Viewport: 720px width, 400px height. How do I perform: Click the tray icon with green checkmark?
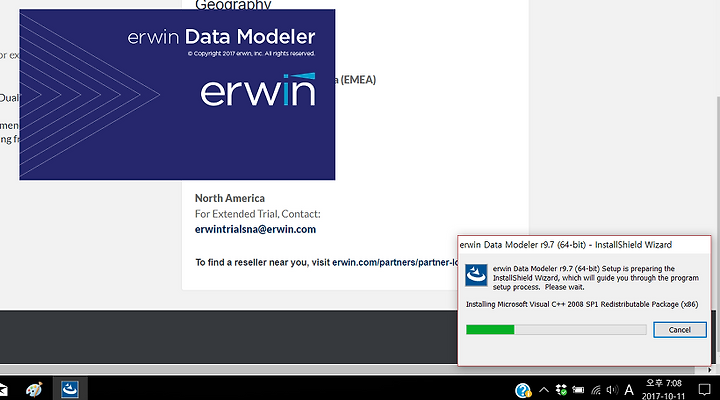561,390
